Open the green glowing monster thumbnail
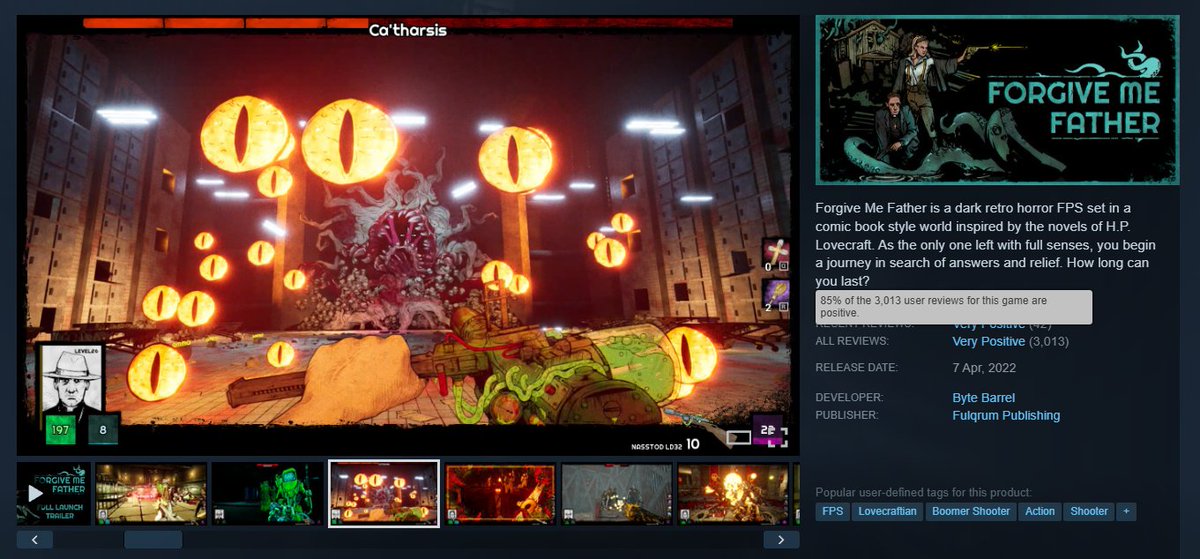The width and height of the screenshot is (1200, 559). point(268,494)
